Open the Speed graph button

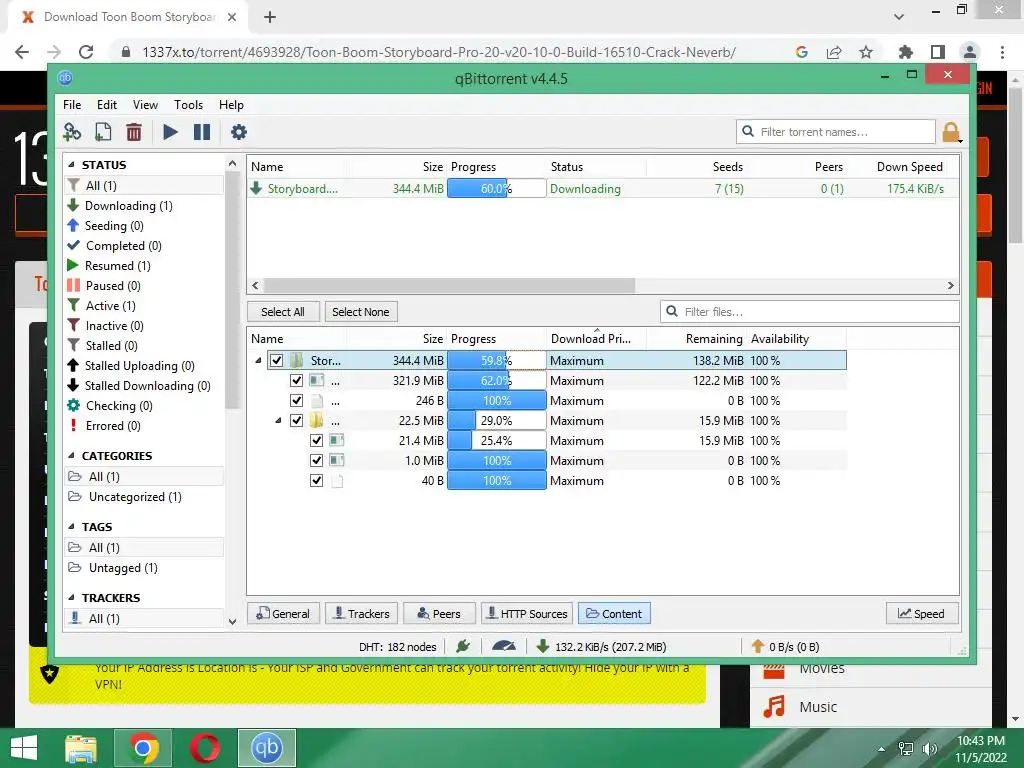921,614
